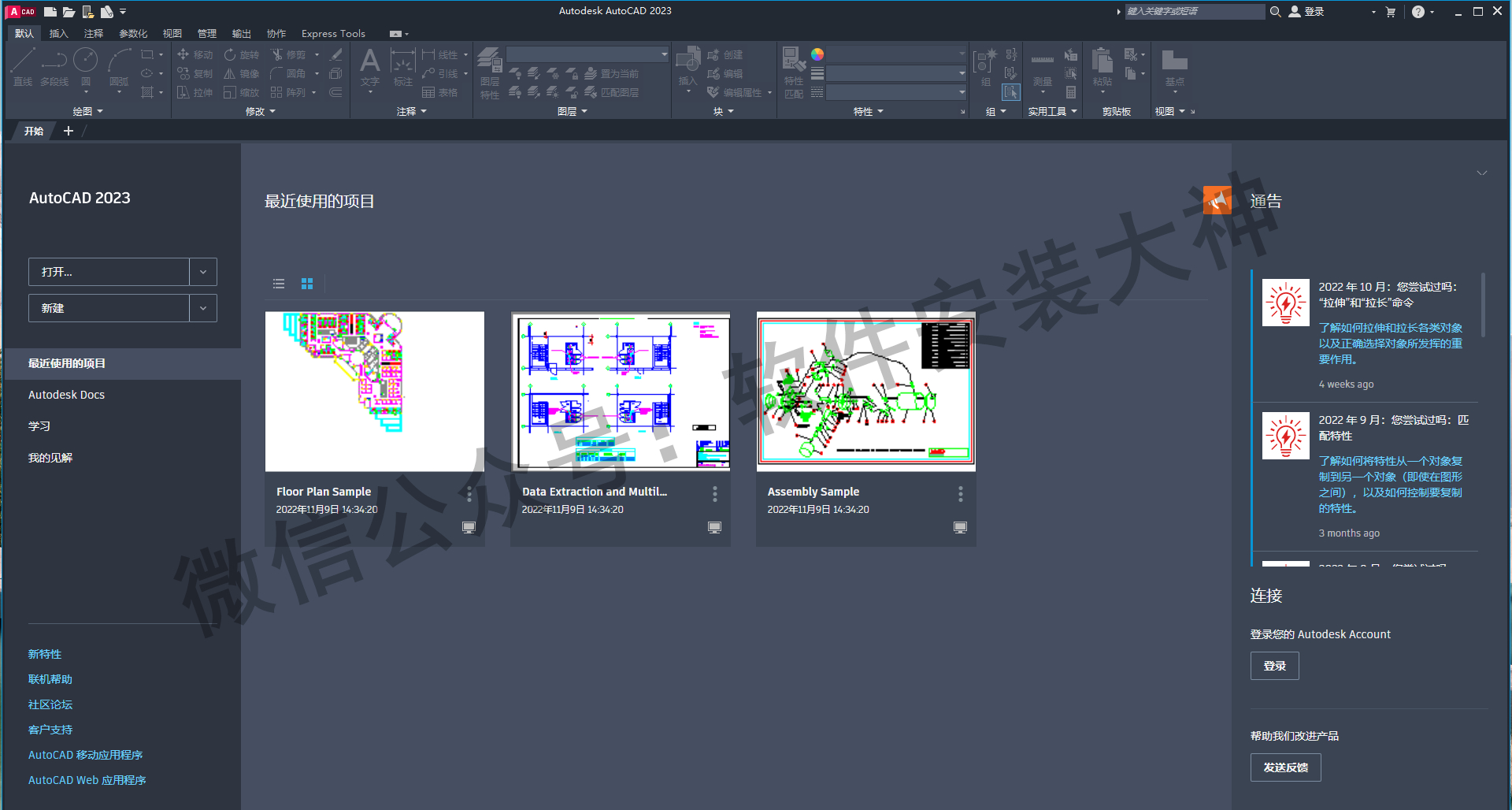Click the search magnifier icon in title bar

pyautogui.click(x=1275, y=12)
